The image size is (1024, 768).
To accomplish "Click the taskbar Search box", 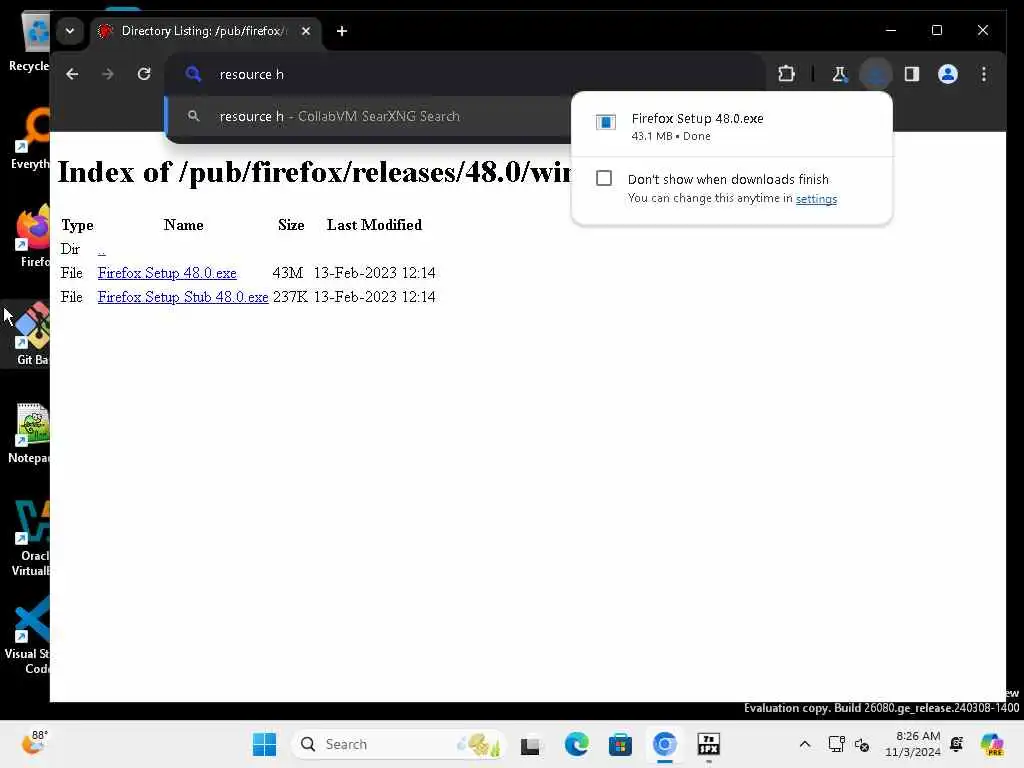I will point(398,744).
